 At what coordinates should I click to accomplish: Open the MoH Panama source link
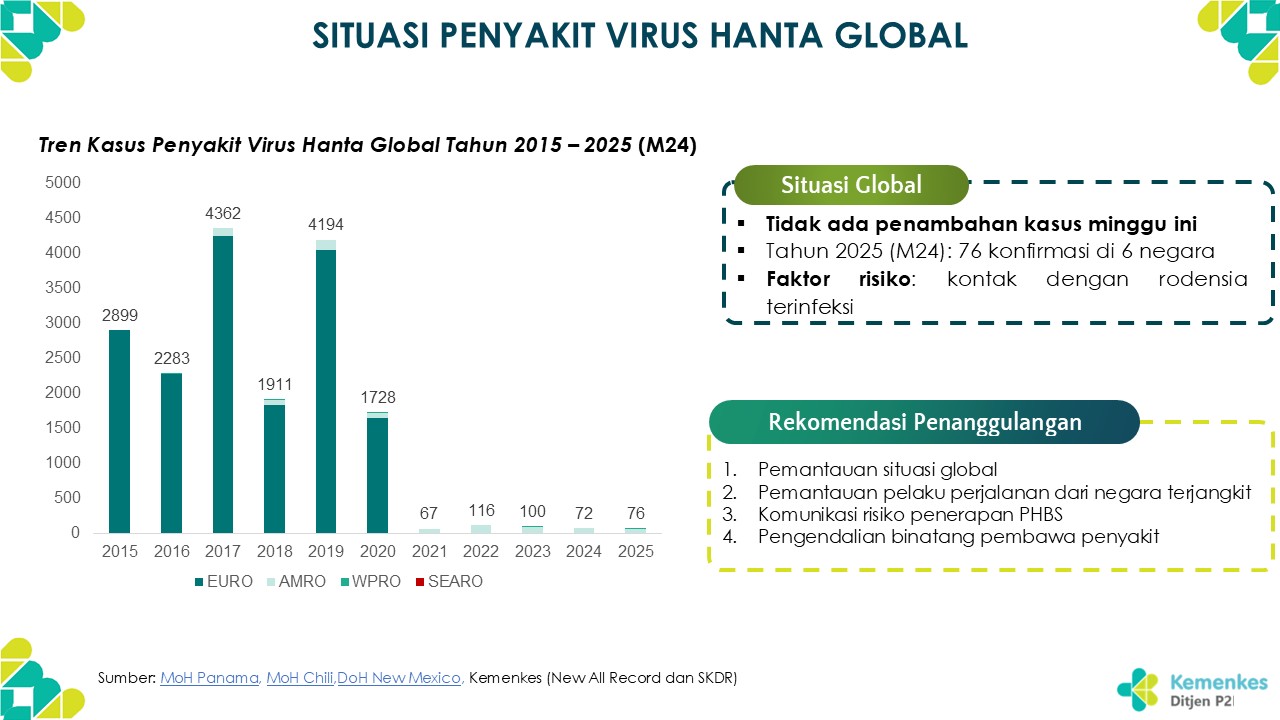pos(210,678)
